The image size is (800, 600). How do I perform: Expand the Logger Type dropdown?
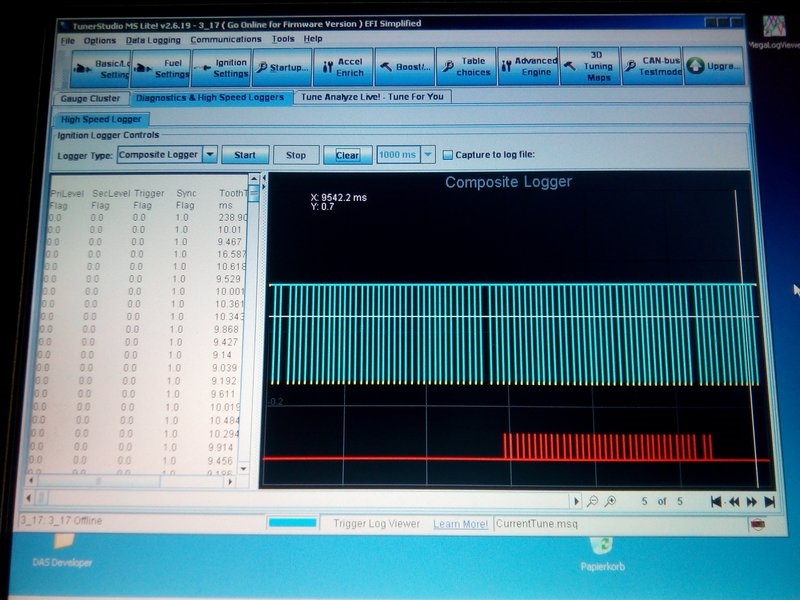pyautogui.click(x=210, y=155)
